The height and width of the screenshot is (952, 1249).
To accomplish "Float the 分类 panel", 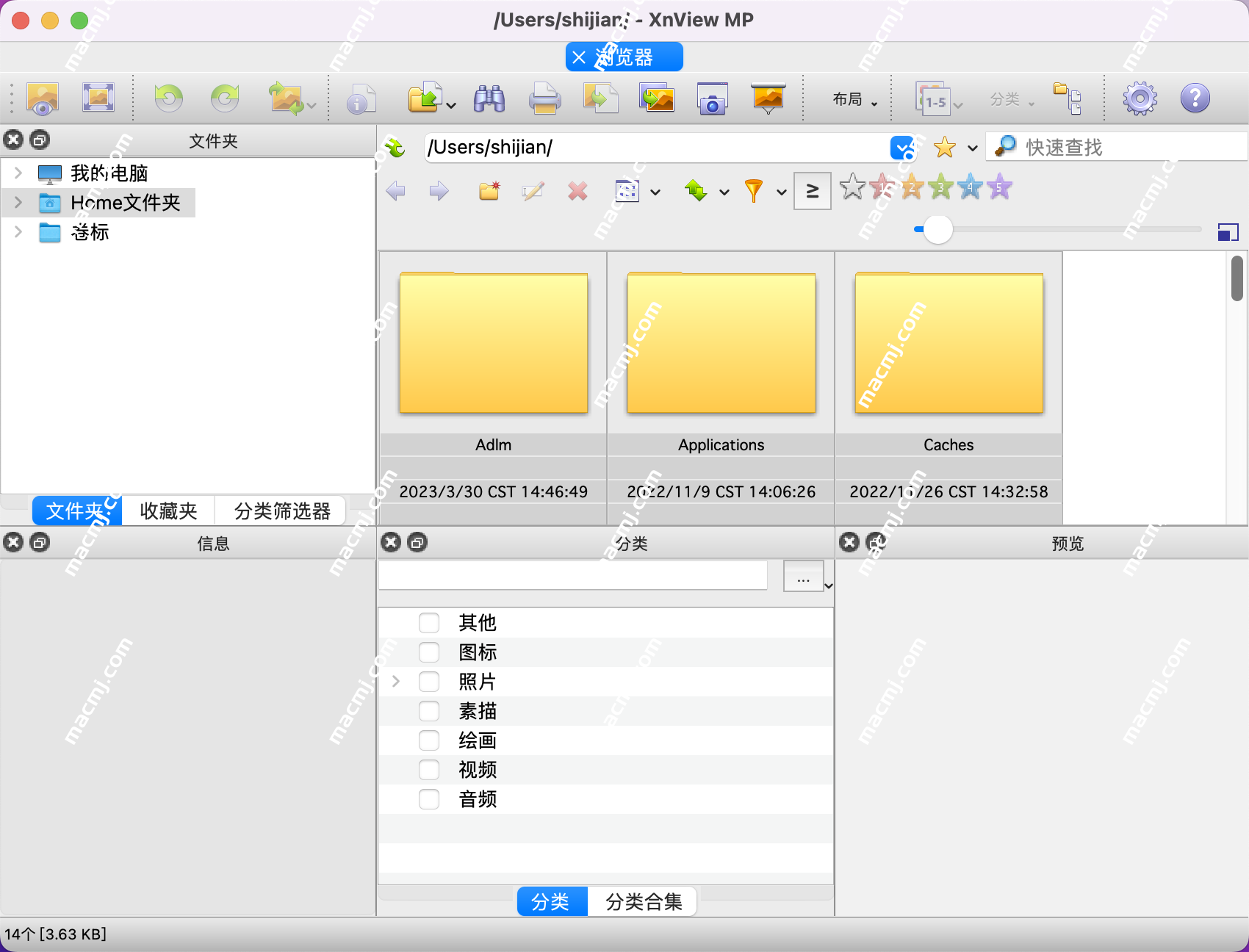I will coord(417,543).
